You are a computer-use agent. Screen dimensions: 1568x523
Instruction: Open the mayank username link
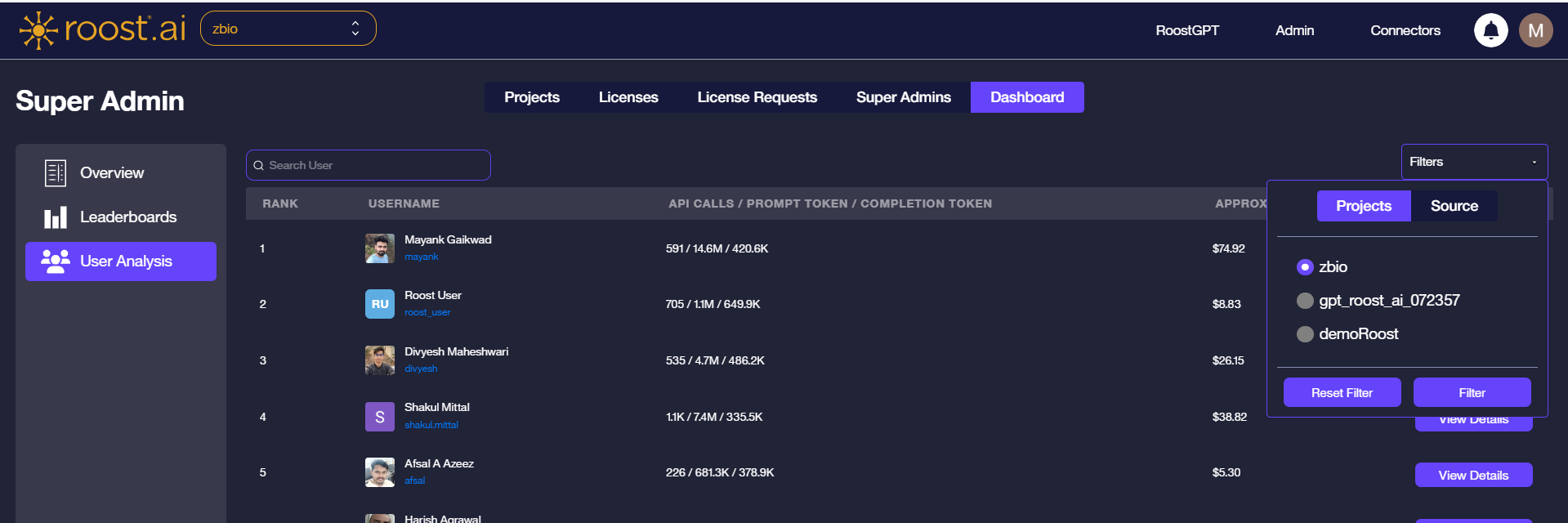[x=422, y=257]
